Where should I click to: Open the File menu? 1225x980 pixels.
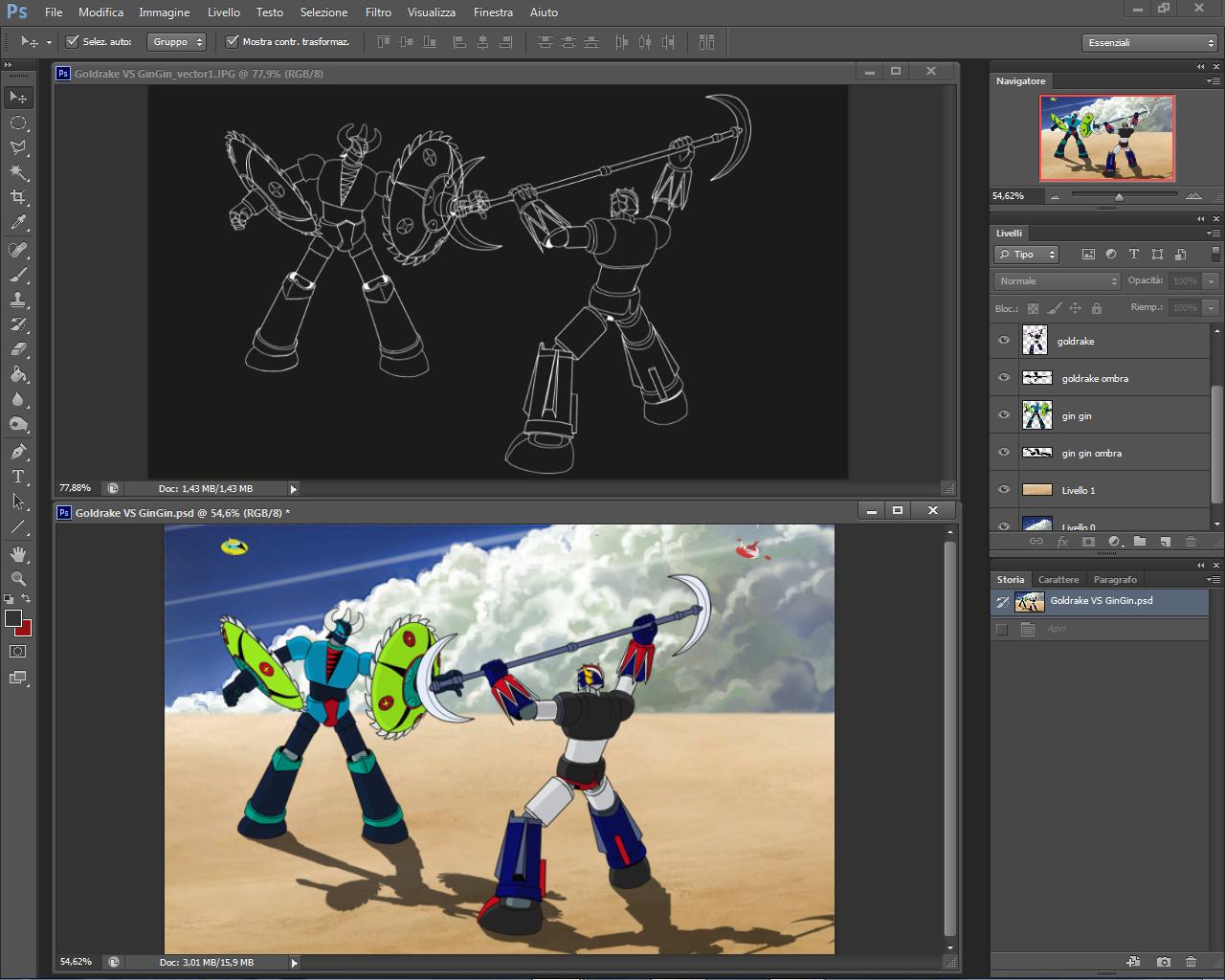coord(54,12)
